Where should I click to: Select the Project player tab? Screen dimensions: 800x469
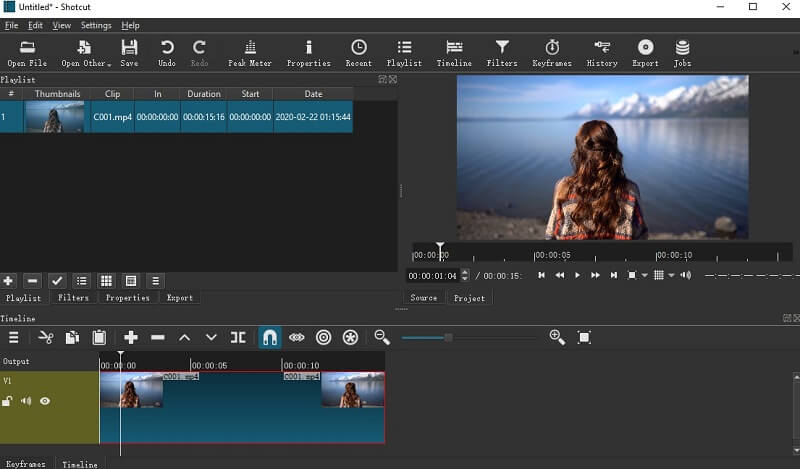(x=469, y=298)
